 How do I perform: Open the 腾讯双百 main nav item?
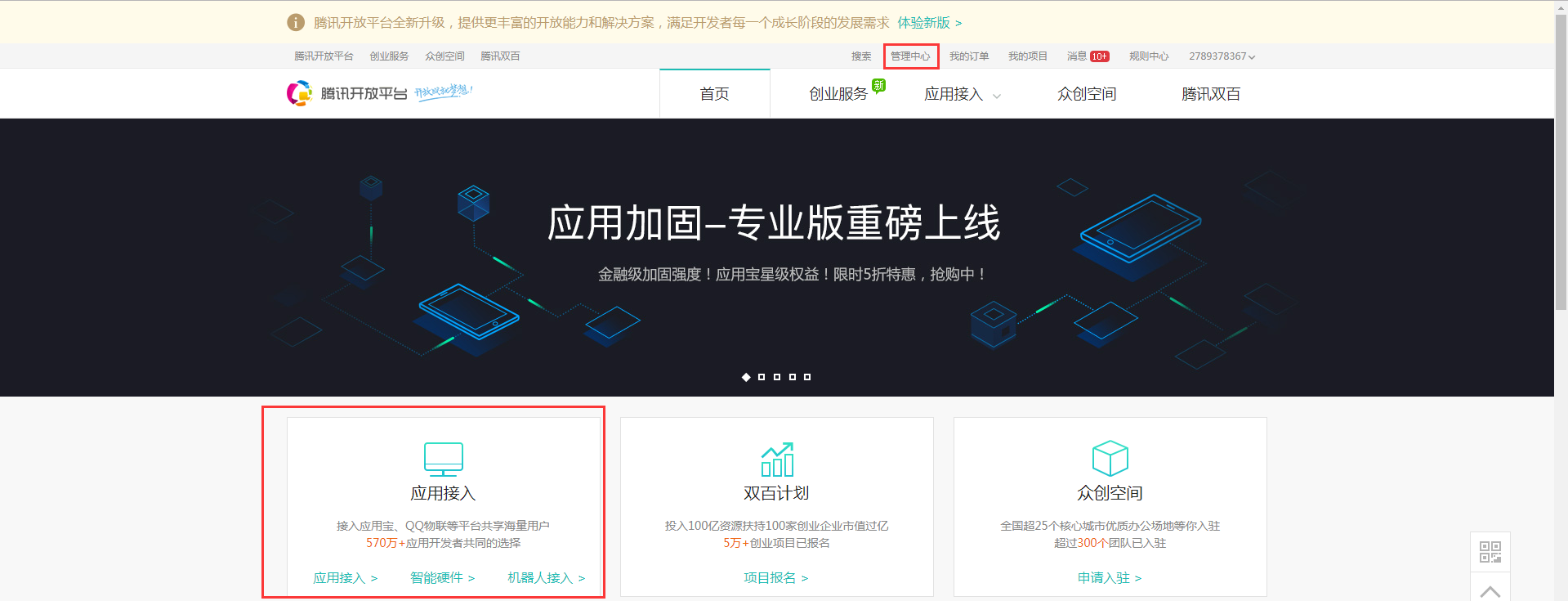(1211, 94)
